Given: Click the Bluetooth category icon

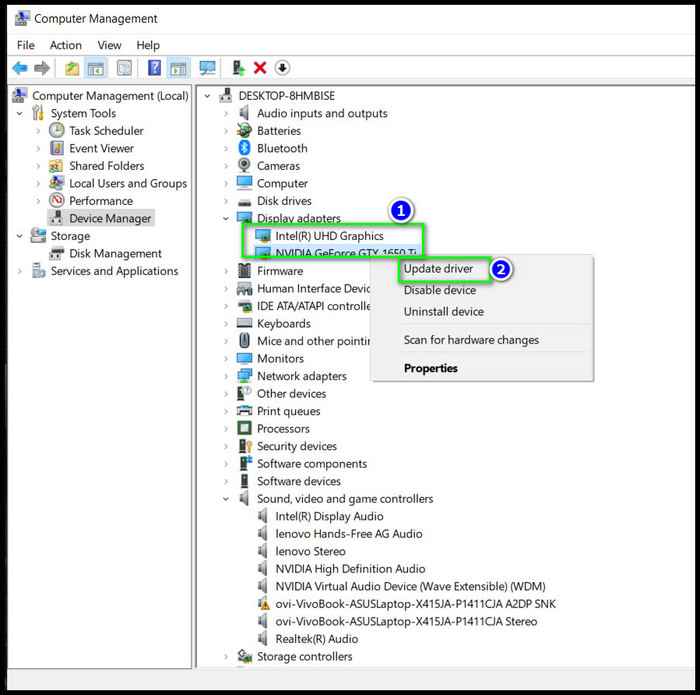Looking at the screenshot, I should point(244,148).
